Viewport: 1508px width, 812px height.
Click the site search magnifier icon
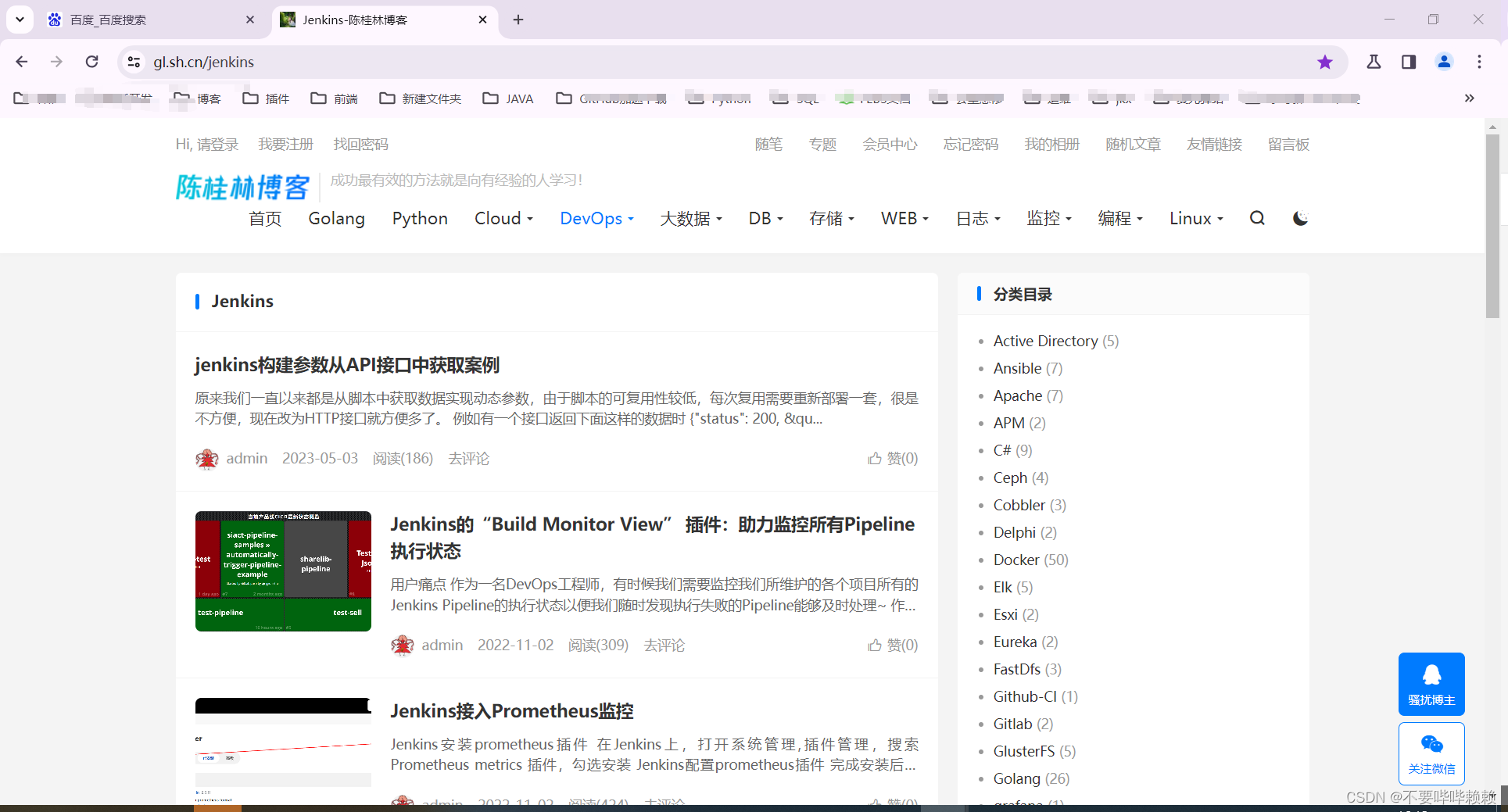click(1257, 219)
